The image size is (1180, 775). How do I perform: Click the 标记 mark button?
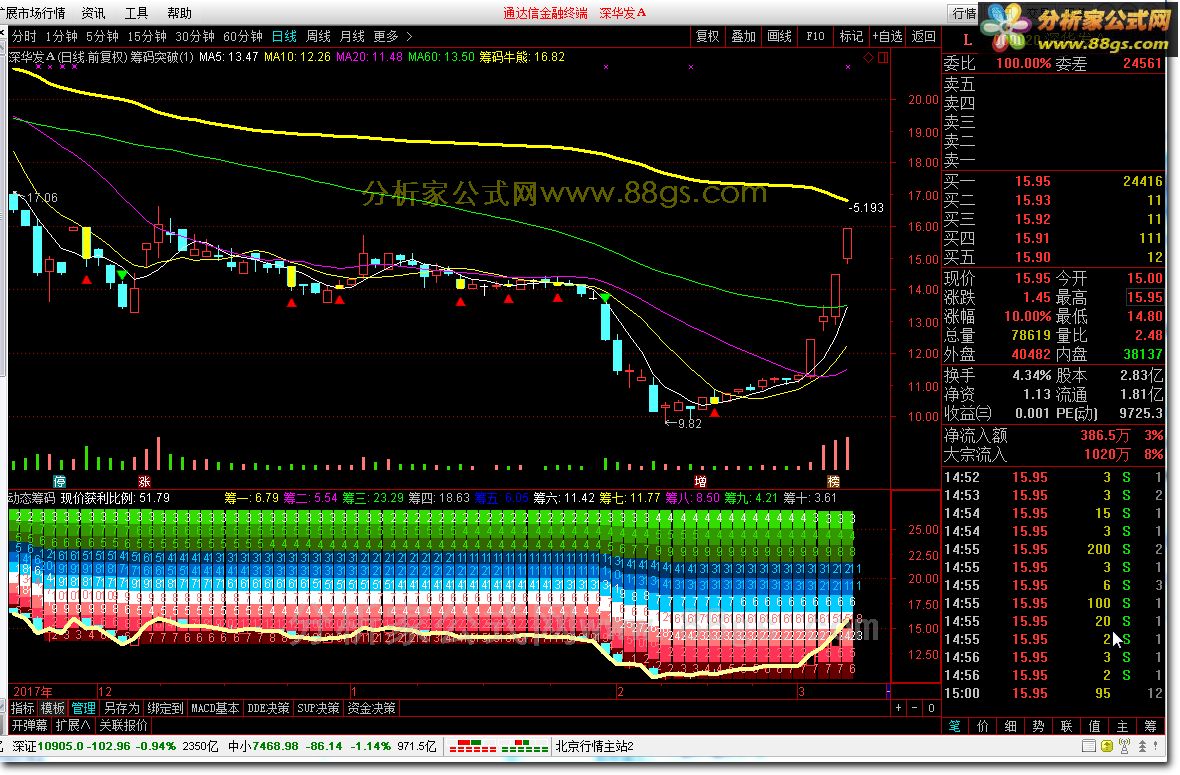pos(851,36)
